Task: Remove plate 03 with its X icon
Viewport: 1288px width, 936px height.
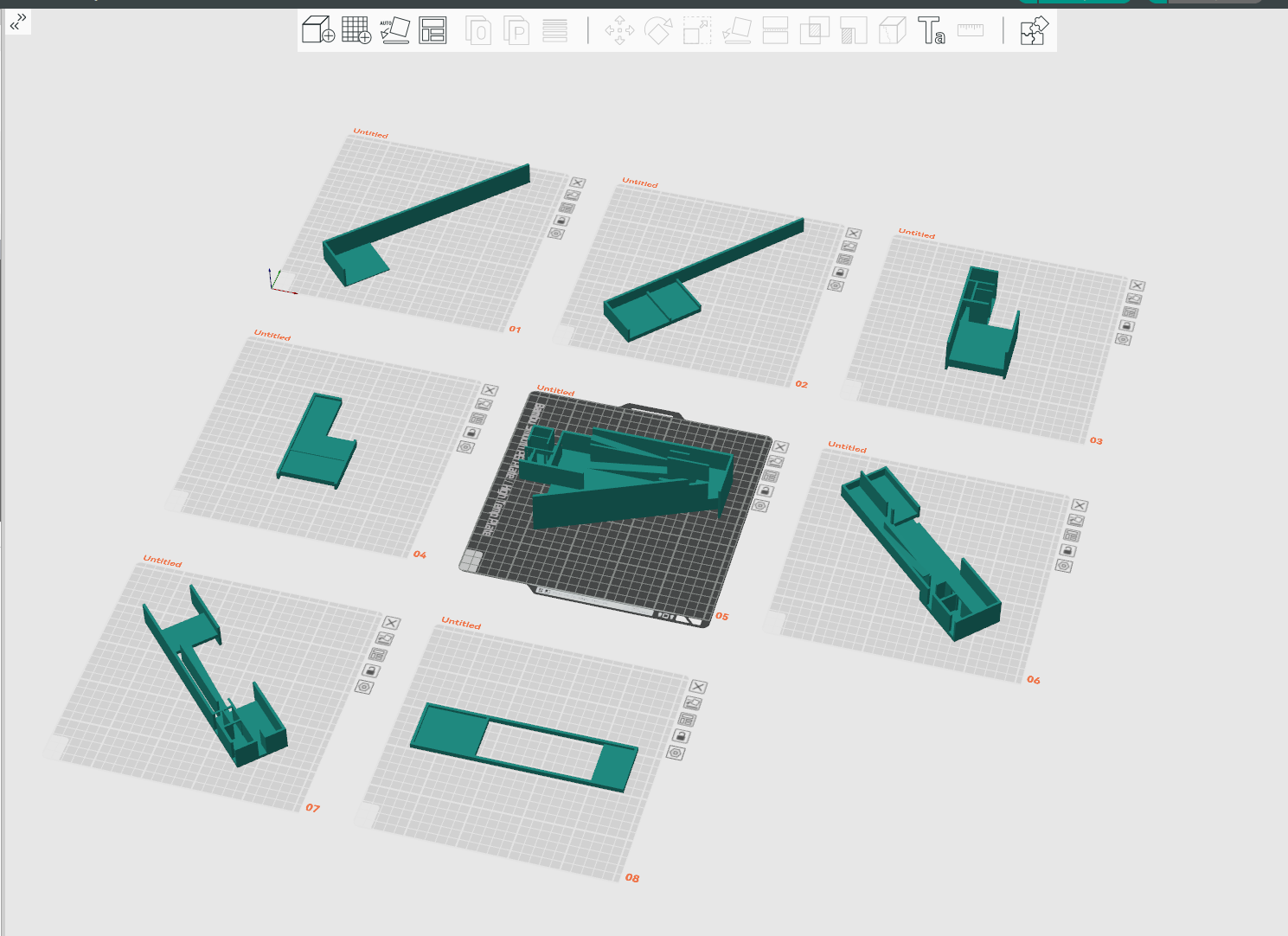Action: [x=1137, y=285]
